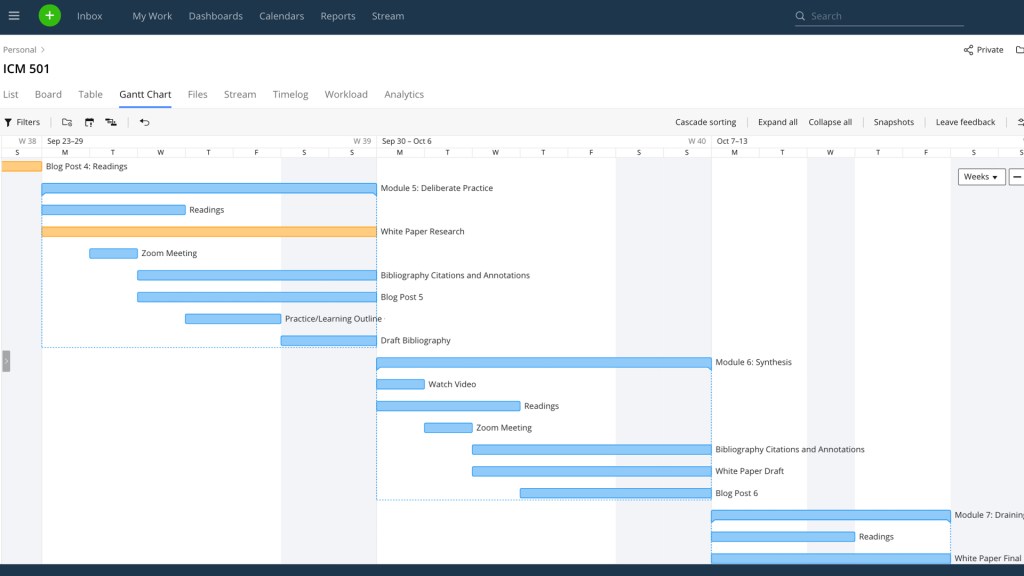Click the zoom out minus button
Screen dimensions: 1024x576
tap(1017, 177)
